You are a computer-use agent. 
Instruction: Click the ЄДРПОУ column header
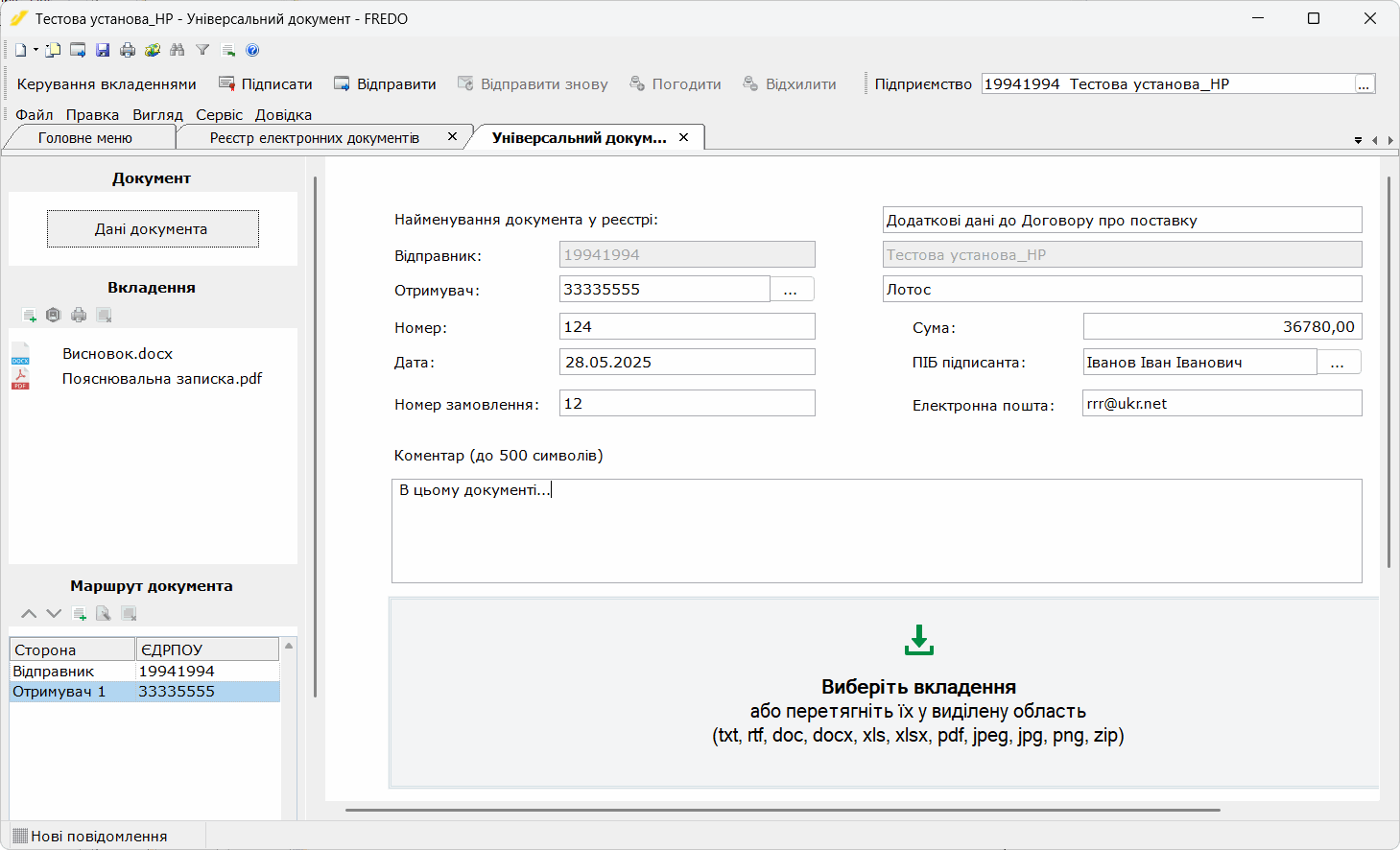(207, 649)
